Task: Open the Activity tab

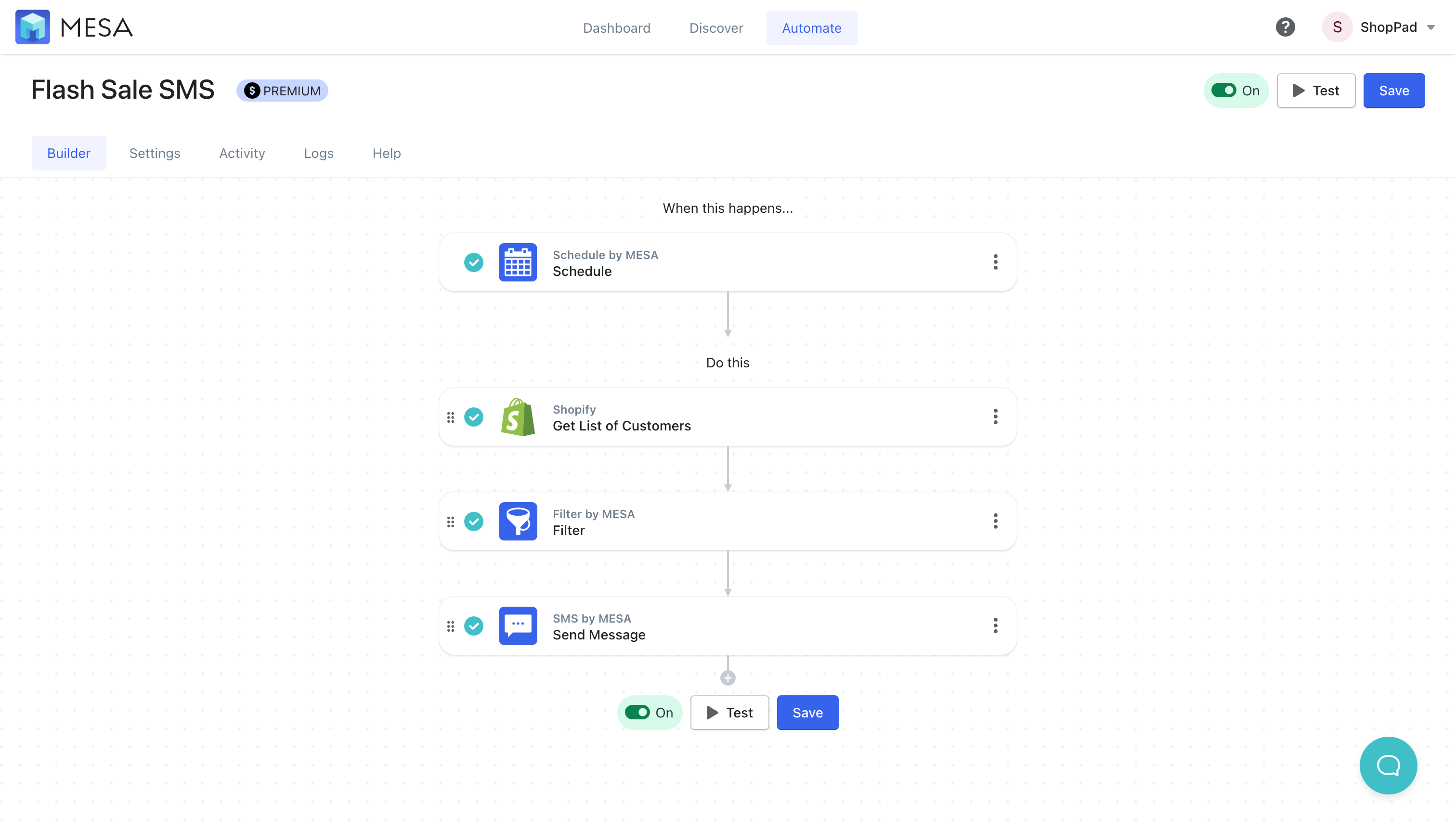Action: click(x=242, y=153)
